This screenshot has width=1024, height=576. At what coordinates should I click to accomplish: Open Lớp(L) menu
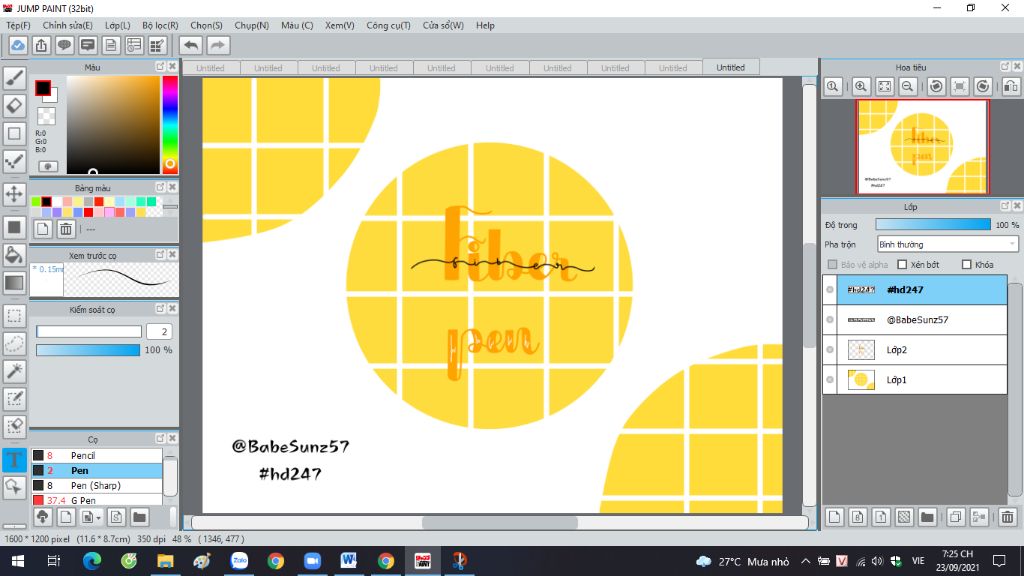click(x=118, y=25)
